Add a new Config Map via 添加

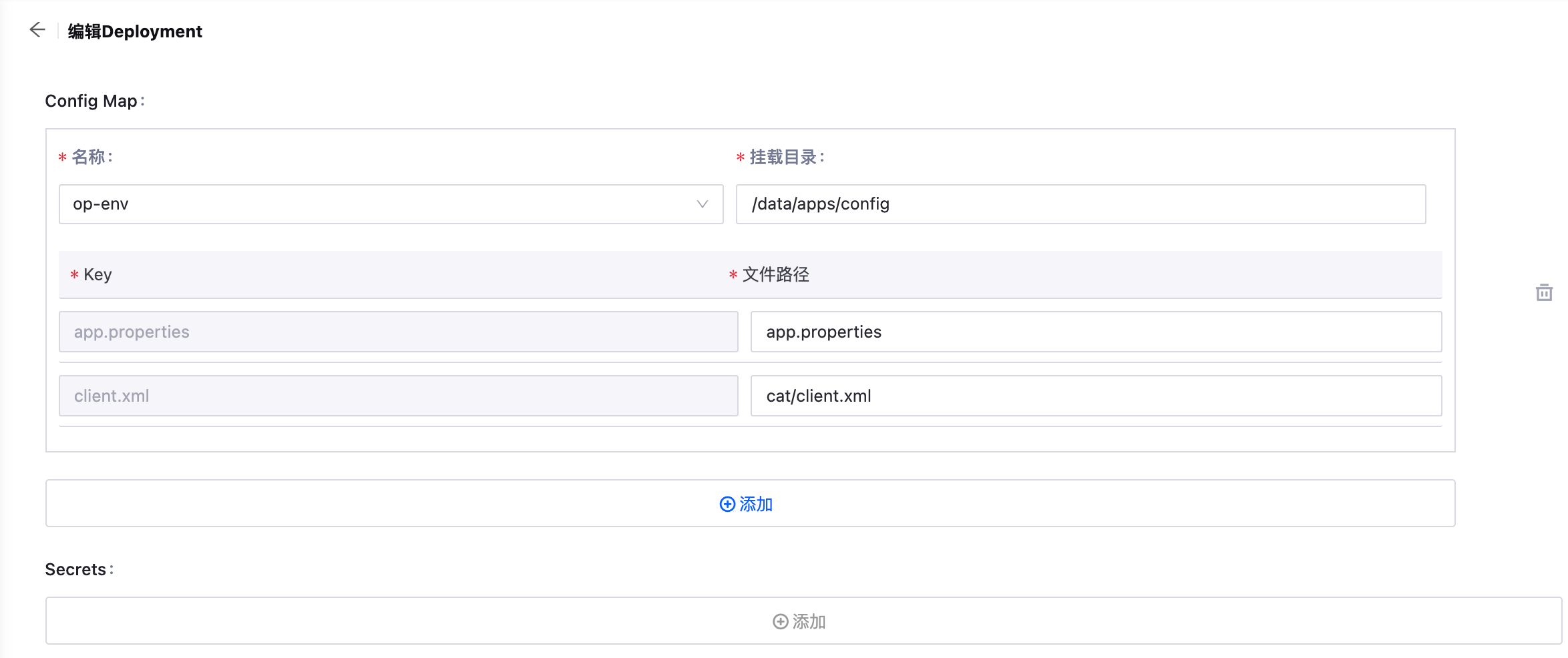(x=756, y=504)
